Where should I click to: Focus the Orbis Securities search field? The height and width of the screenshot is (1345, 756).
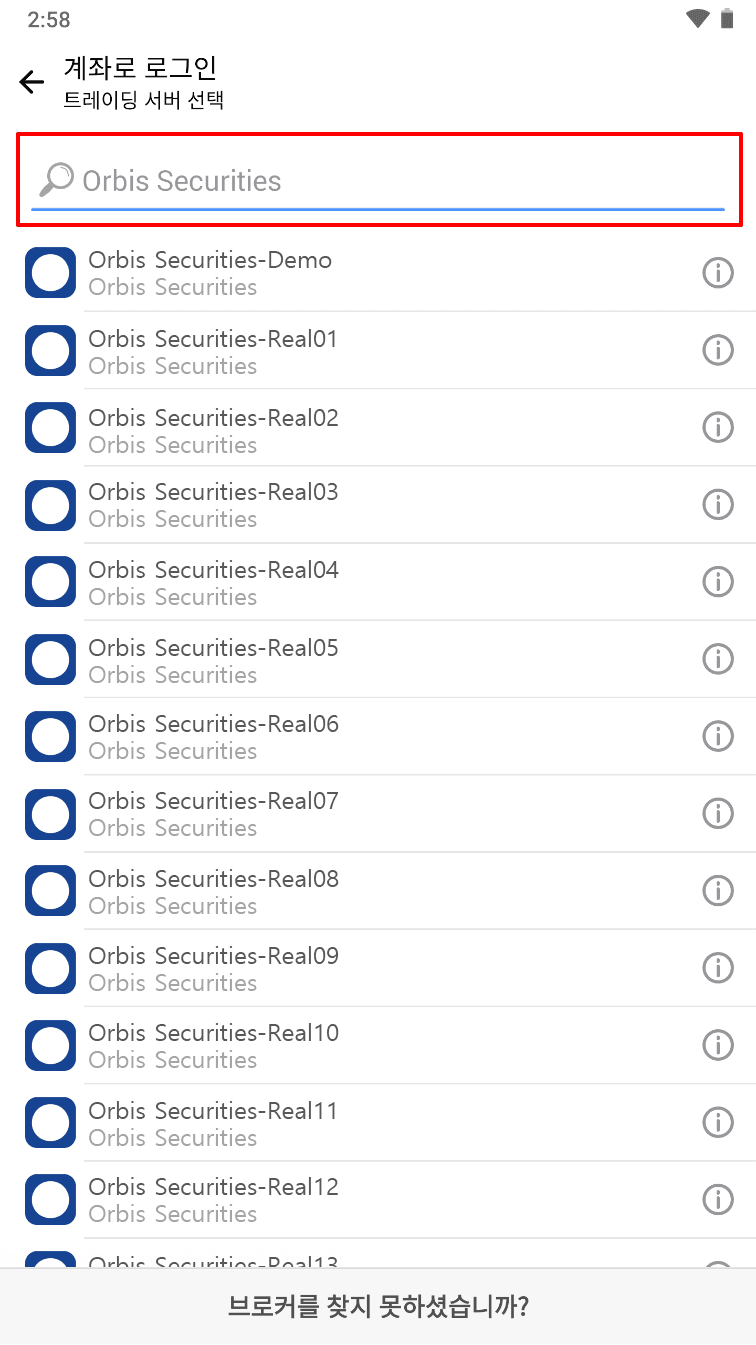point(400,181)
